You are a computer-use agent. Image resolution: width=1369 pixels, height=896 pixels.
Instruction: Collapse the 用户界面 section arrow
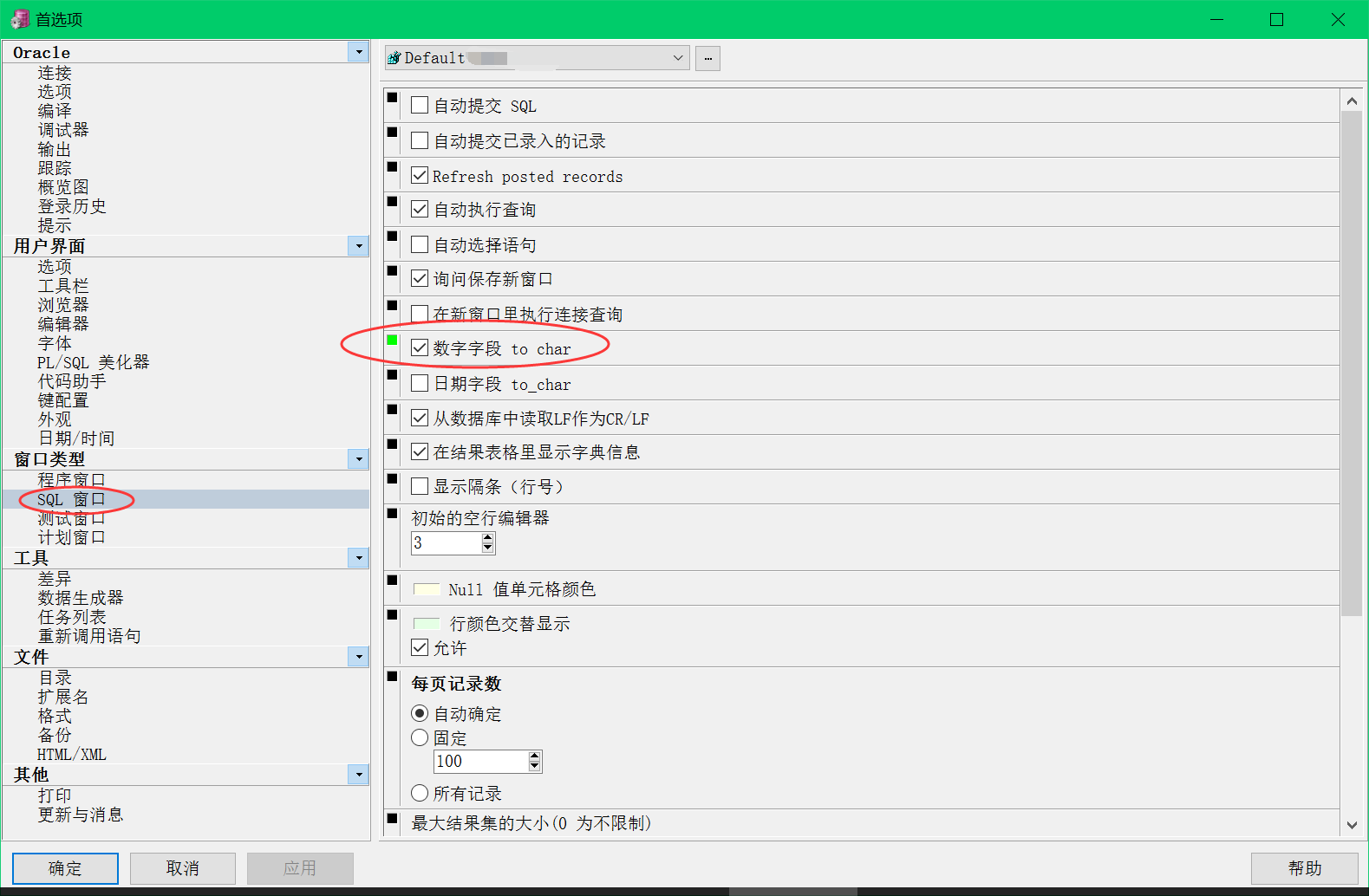click(x=358, y=246)
